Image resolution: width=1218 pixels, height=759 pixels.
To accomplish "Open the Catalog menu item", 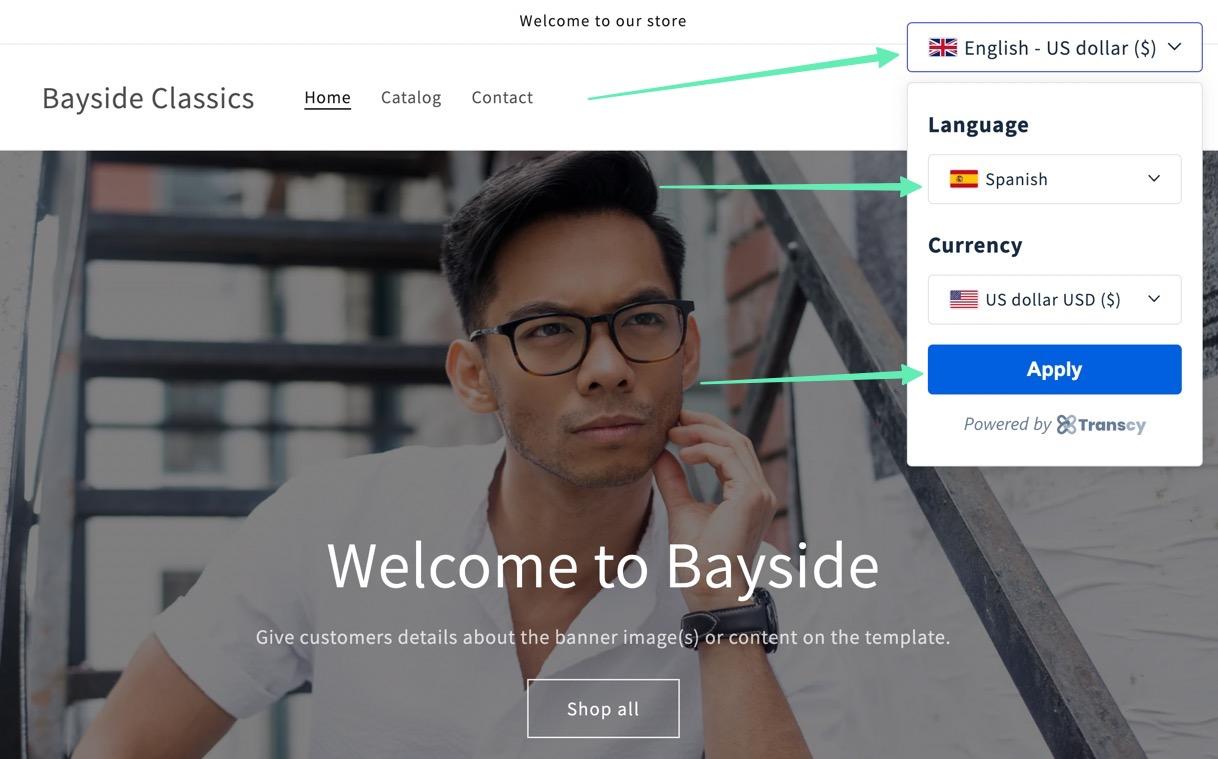I will coord(411,97).
